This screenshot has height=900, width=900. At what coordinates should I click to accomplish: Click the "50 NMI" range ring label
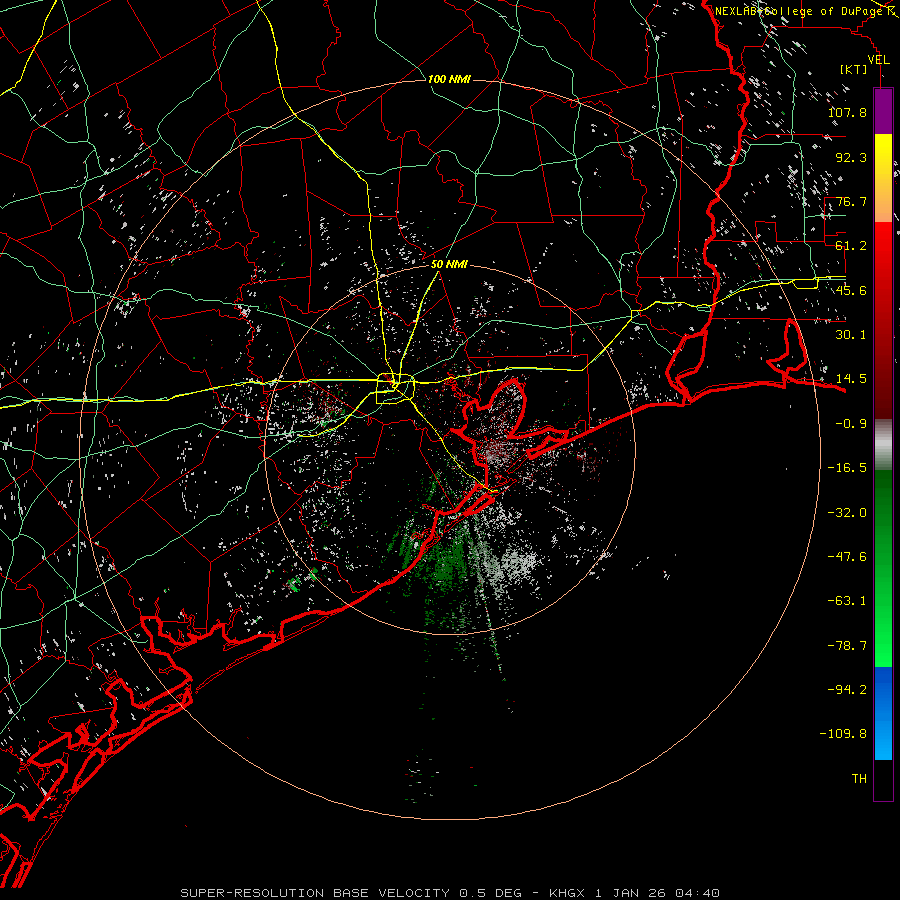[449, 265]
